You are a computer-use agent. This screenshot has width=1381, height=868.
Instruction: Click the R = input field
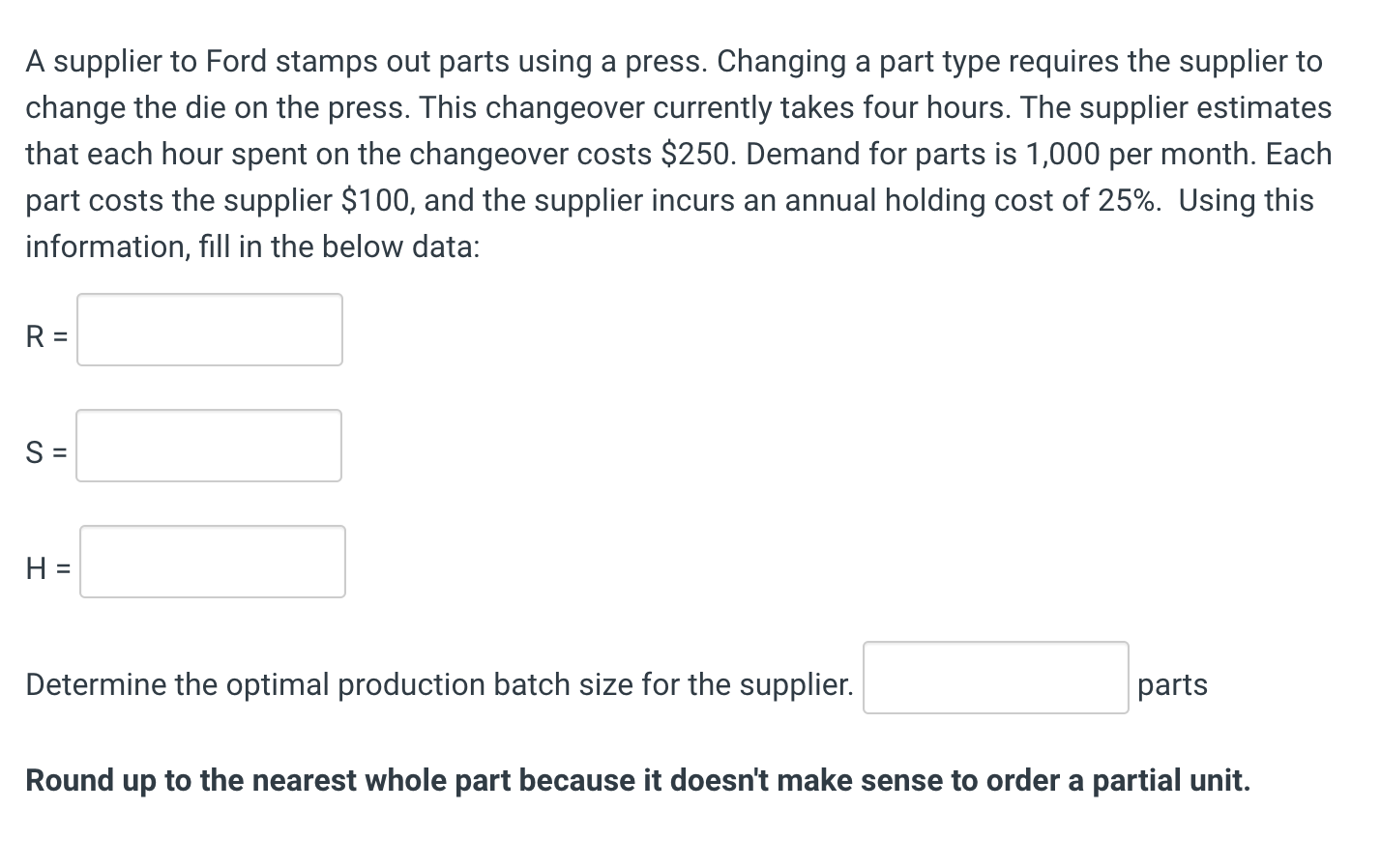point(209,330)
